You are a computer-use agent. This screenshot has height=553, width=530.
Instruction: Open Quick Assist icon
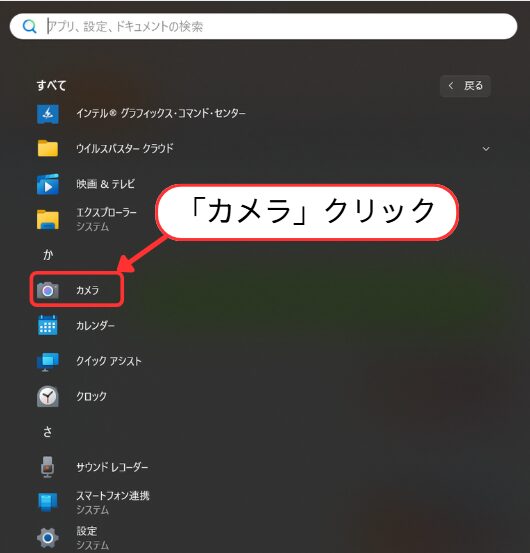point(48,361)
